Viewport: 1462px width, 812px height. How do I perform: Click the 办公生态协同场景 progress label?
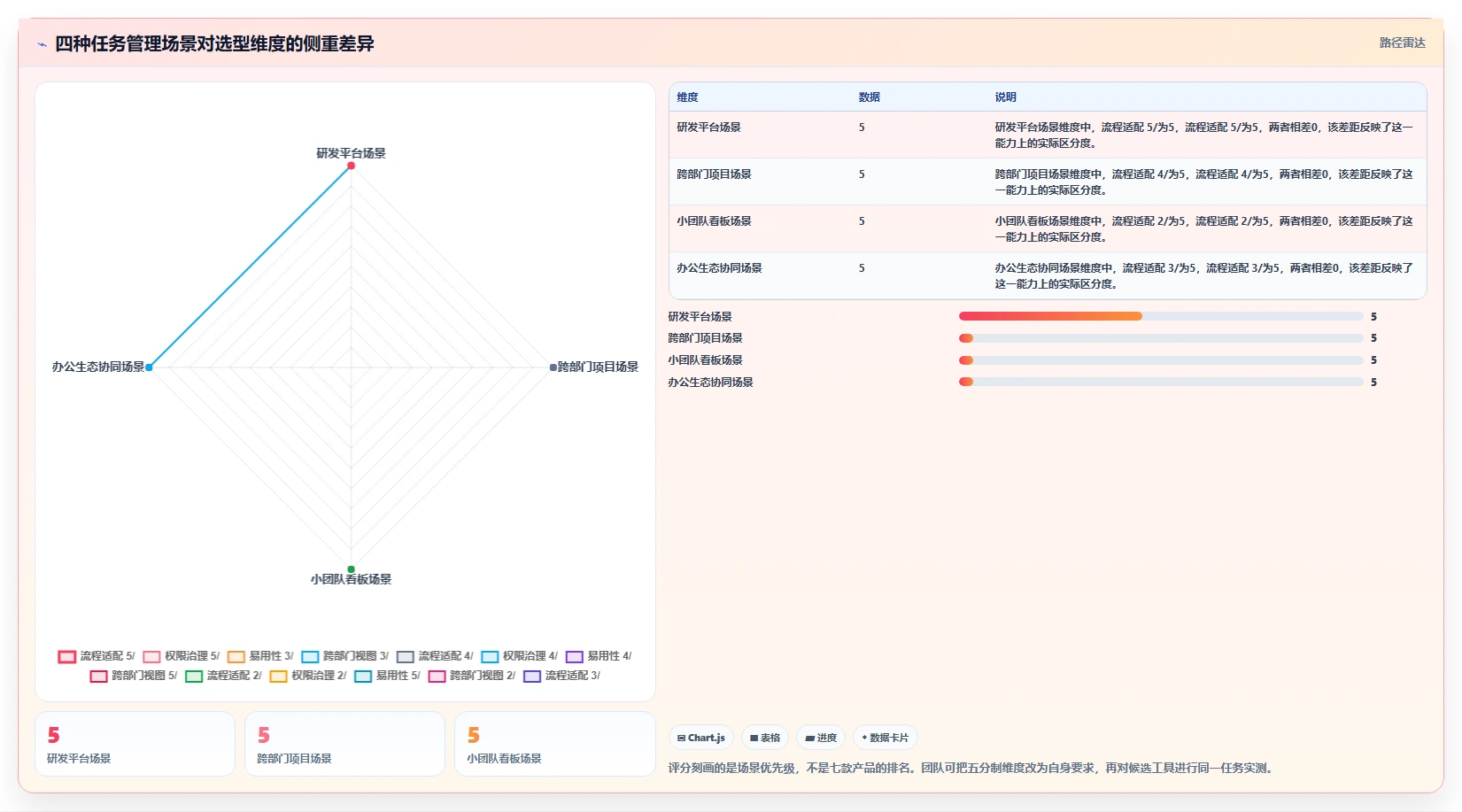[x=711, y=383]
